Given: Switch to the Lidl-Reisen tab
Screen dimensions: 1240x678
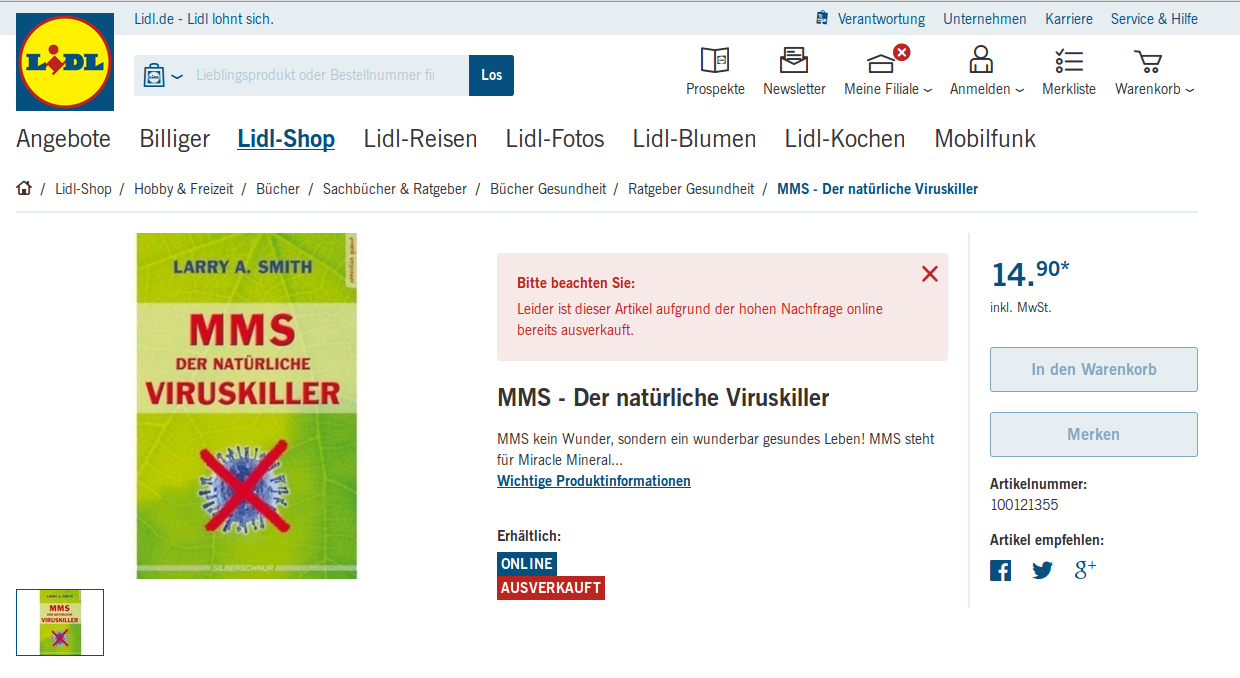Looking at the screenshot, I should pos(421,139).
